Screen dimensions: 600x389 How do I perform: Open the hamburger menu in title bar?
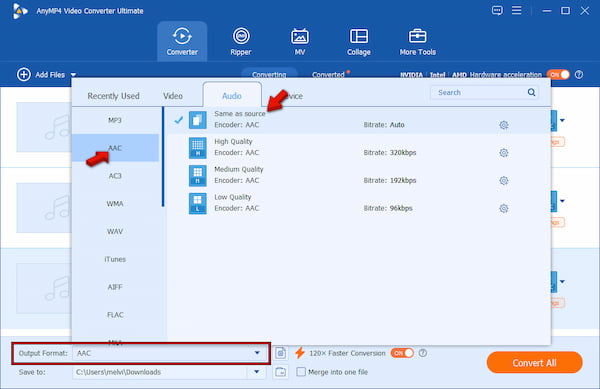tap(517, 10)
